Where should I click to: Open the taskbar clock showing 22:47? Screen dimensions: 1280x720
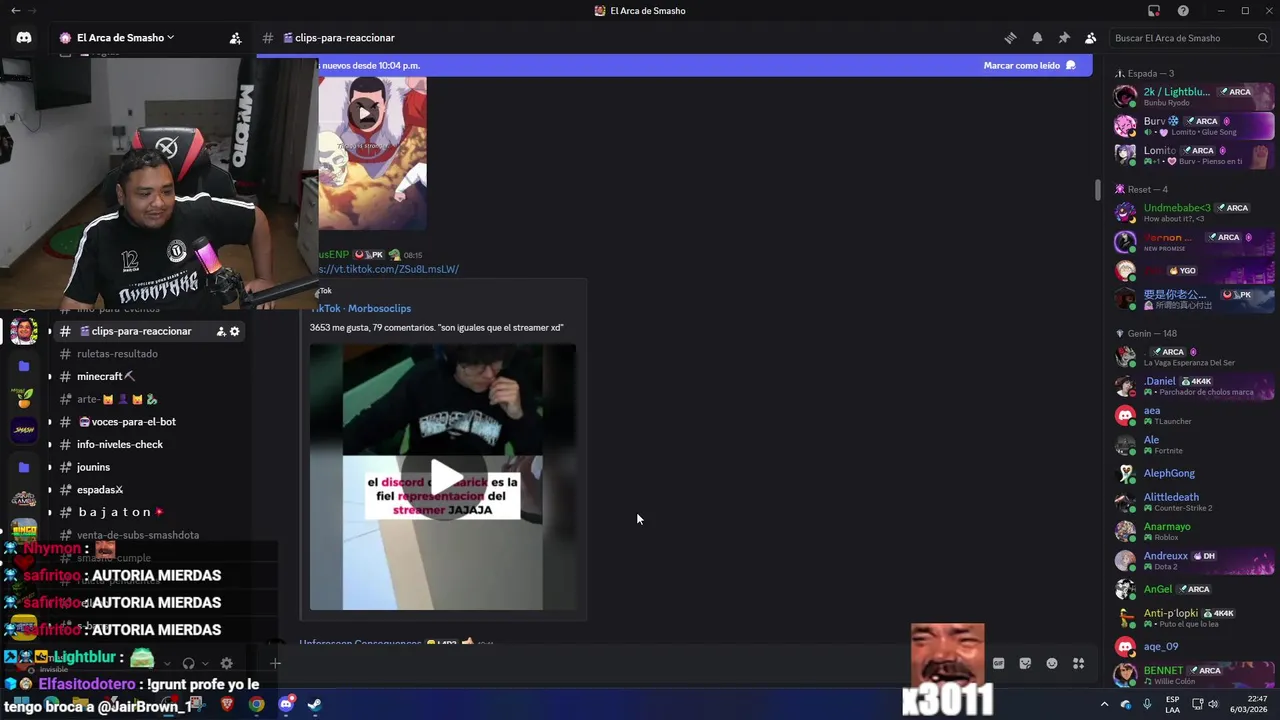point(1248,704)
